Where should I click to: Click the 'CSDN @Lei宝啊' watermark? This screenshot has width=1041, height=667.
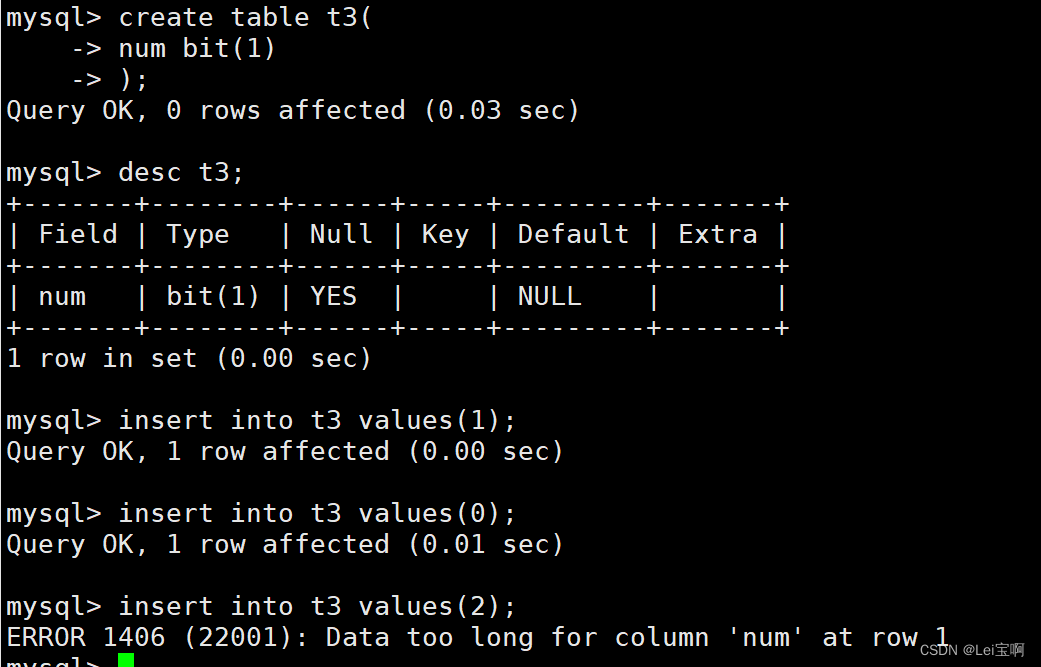971,650
